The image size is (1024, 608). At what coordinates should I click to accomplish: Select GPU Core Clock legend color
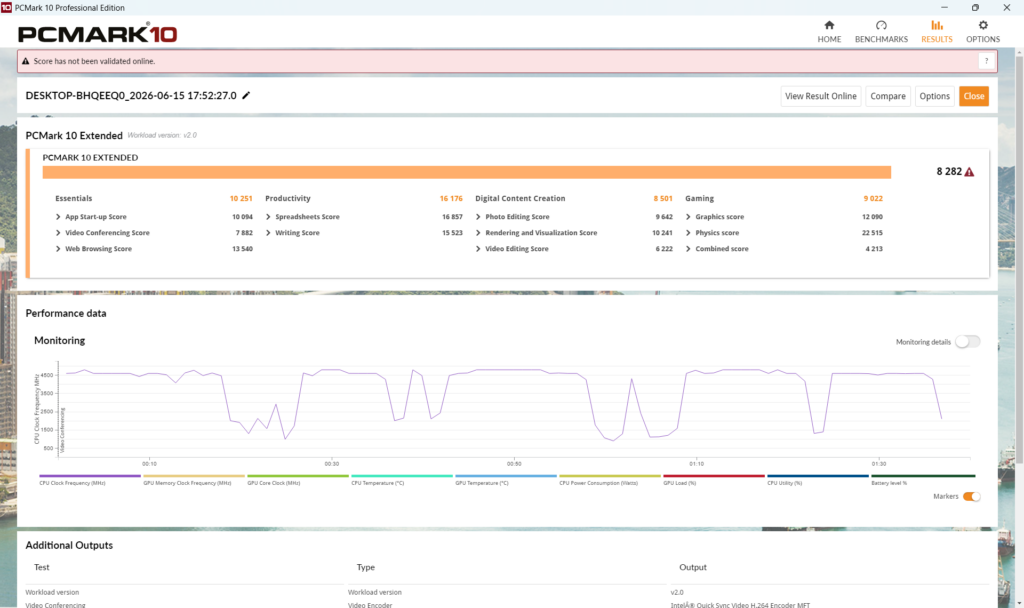298,476
